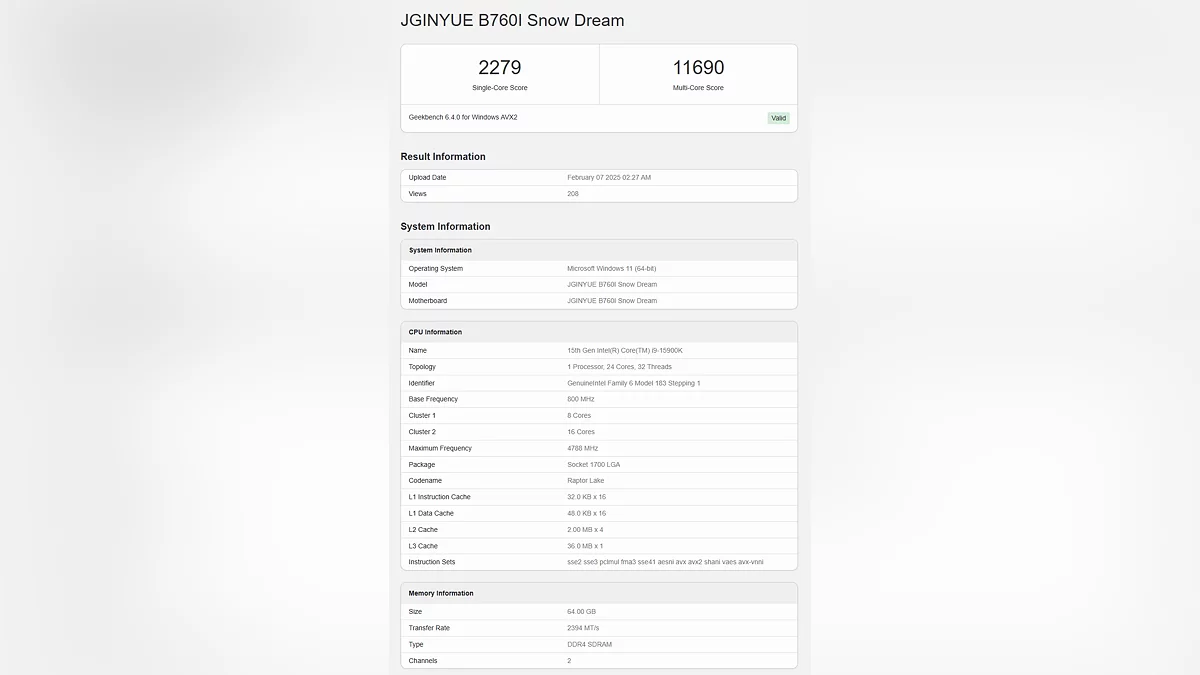Click the Multi-Core Score label

click(698, 88)
